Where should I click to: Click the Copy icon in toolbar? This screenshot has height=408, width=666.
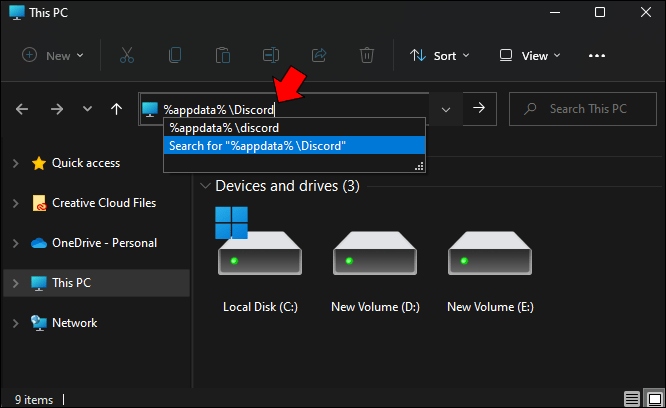point(175,56)
